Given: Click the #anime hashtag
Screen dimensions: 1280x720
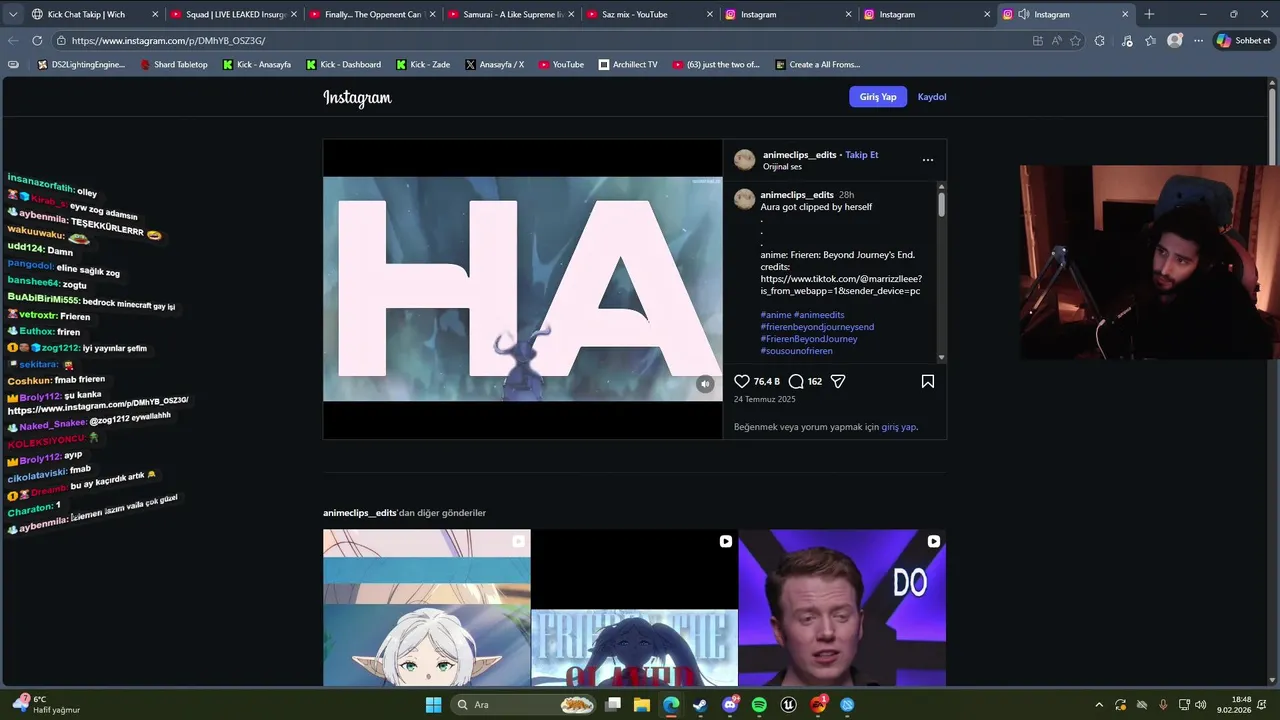Looking at the screenshot, I should click(775, 315).
